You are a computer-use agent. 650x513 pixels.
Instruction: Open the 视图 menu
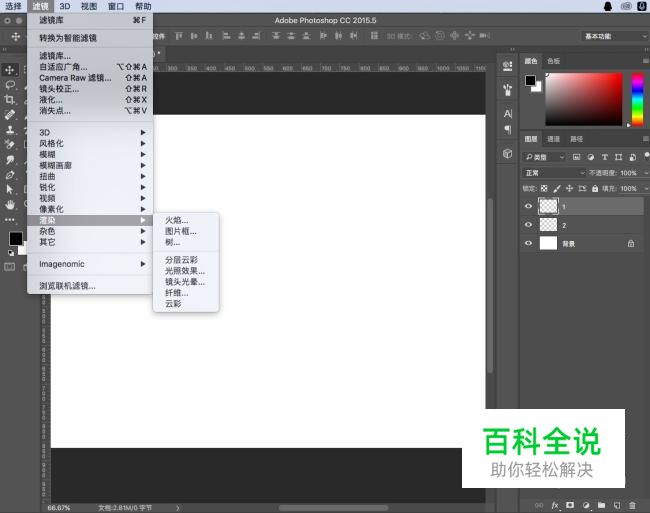[89, 6]
